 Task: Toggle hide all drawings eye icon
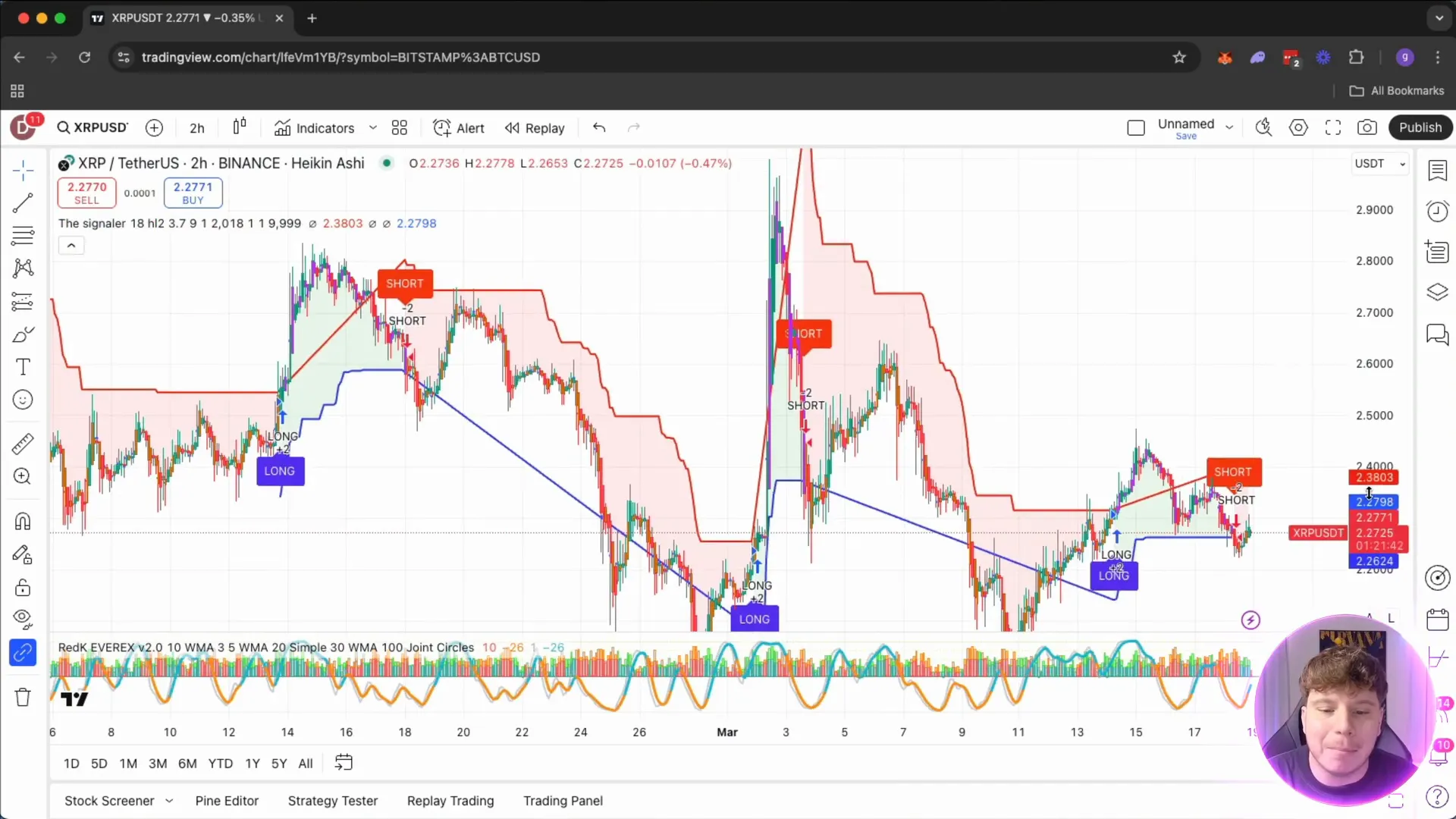click(23, 619)
